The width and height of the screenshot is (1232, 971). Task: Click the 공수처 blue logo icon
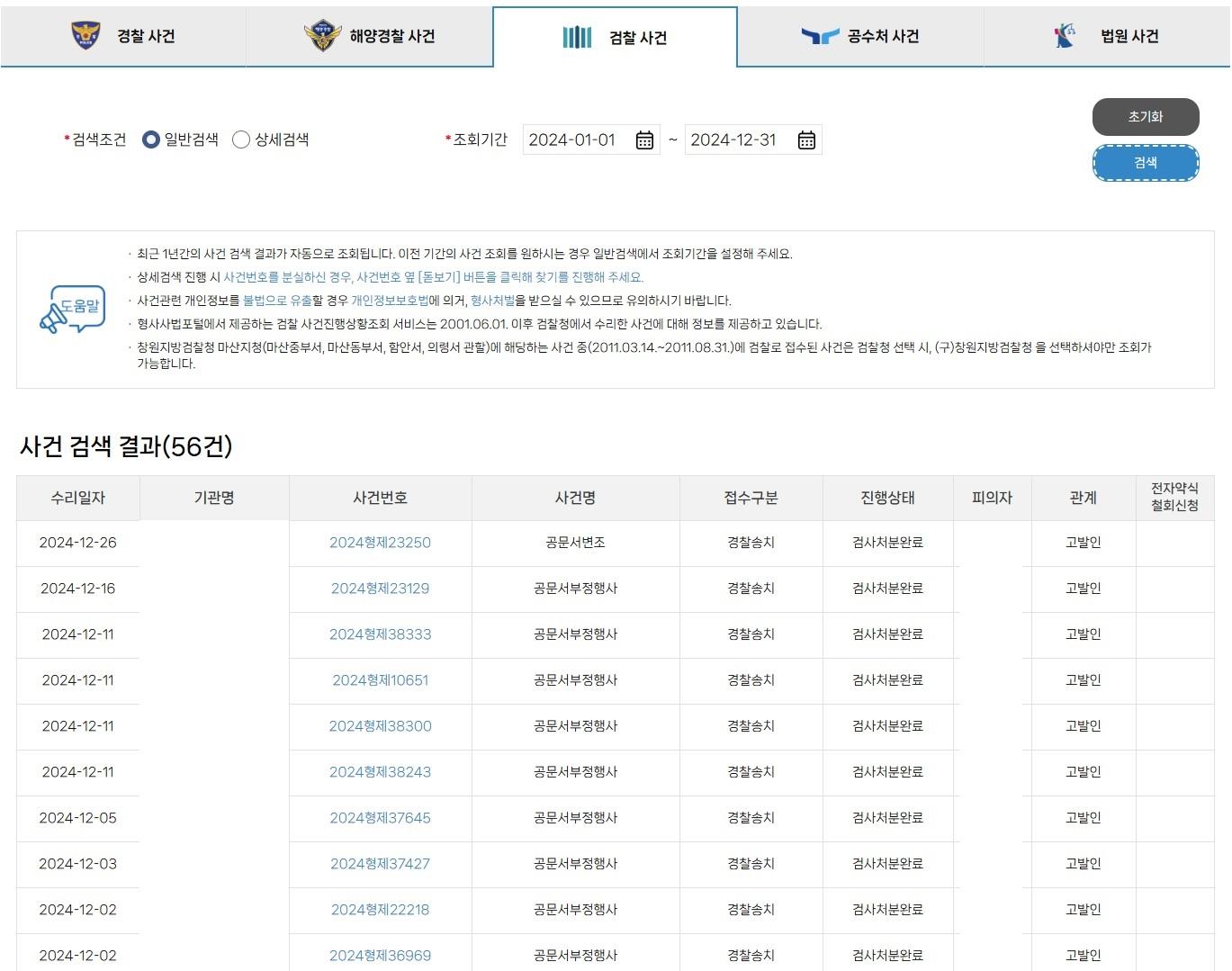pos(820,36)
